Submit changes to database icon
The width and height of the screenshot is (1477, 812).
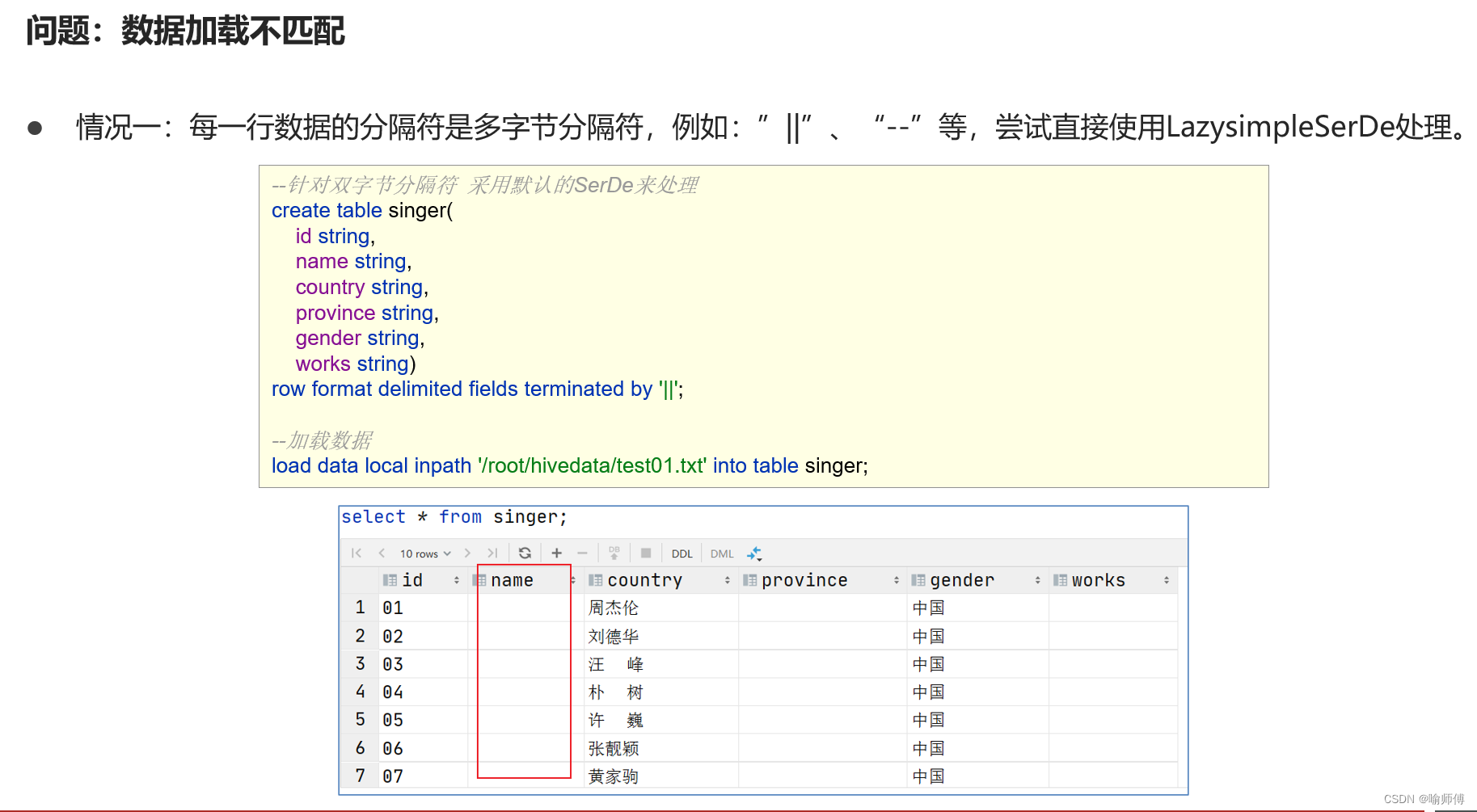tap(614, 553)
